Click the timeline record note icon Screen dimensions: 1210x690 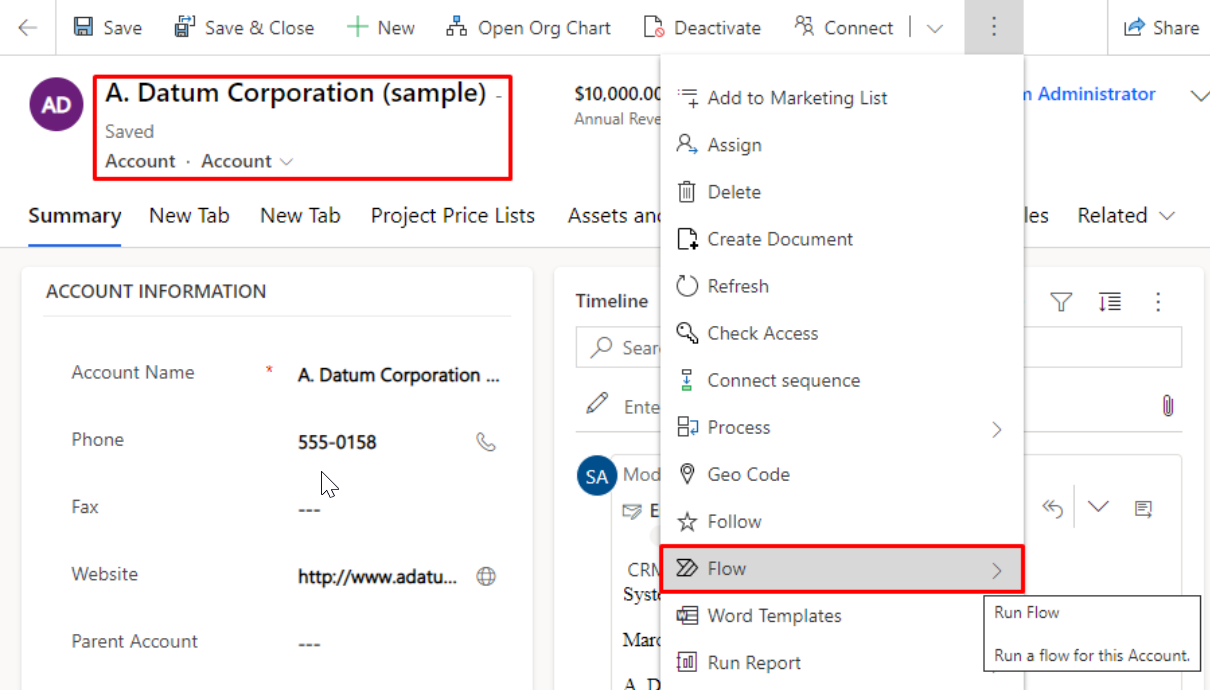tap(1143, 509)
